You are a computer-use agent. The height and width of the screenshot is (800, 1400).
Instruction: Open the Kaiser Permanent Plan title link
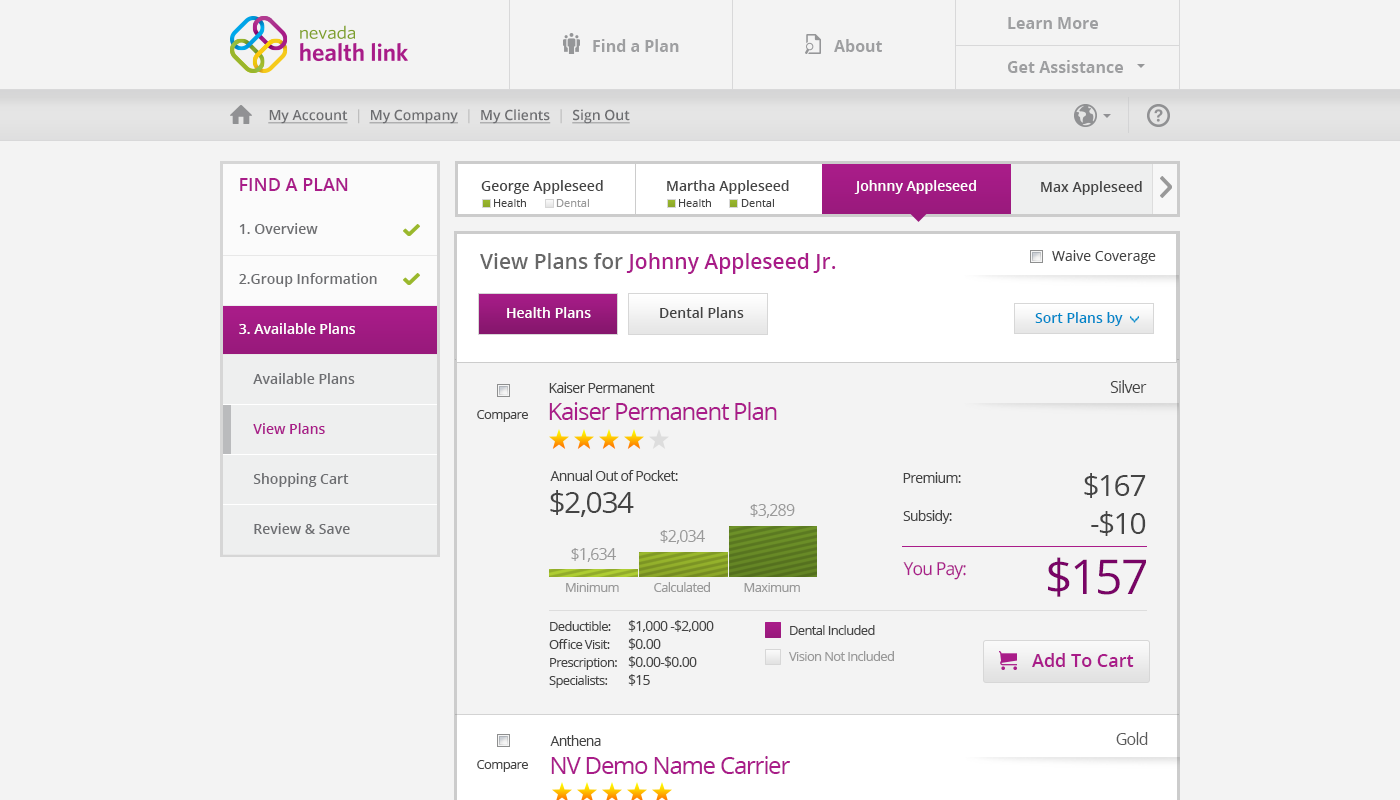663,412
